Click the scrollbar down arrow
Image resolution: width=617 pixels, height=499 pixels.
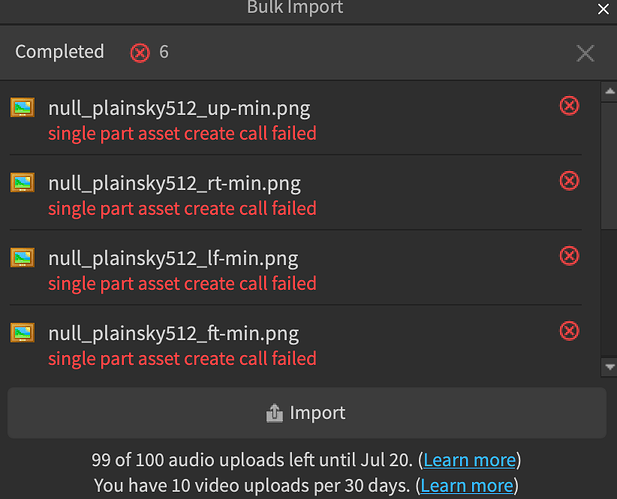[x=608, y=368]
